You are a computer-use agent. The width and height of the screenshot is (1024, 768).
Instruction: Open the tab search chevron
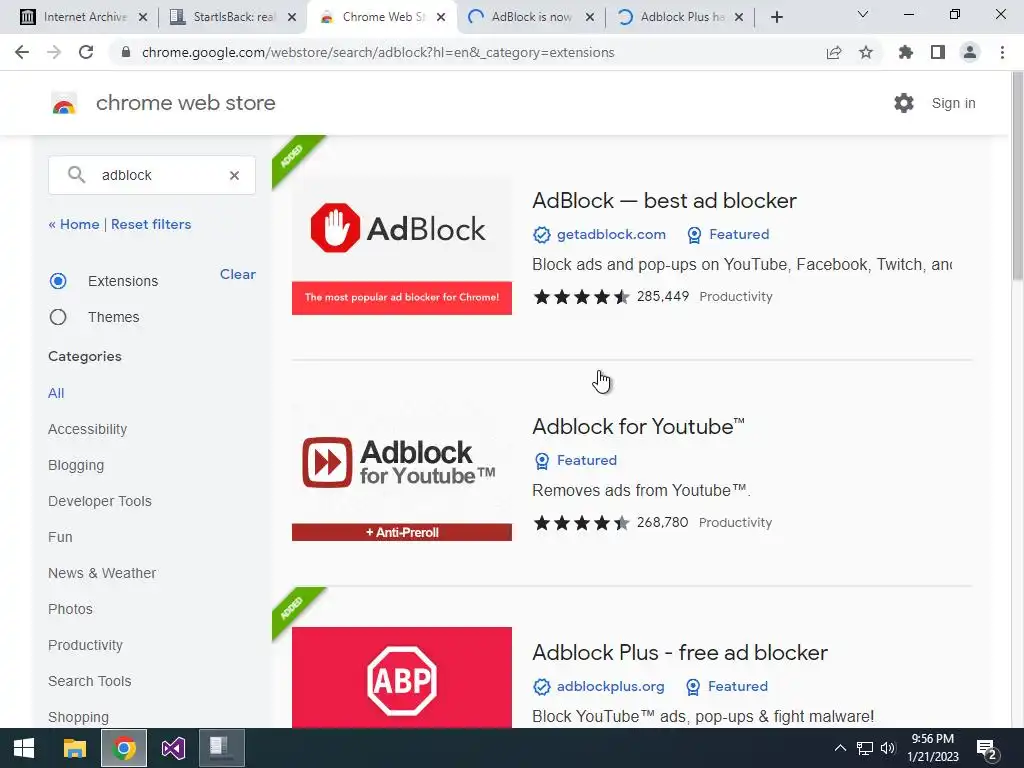pos(863,14)
